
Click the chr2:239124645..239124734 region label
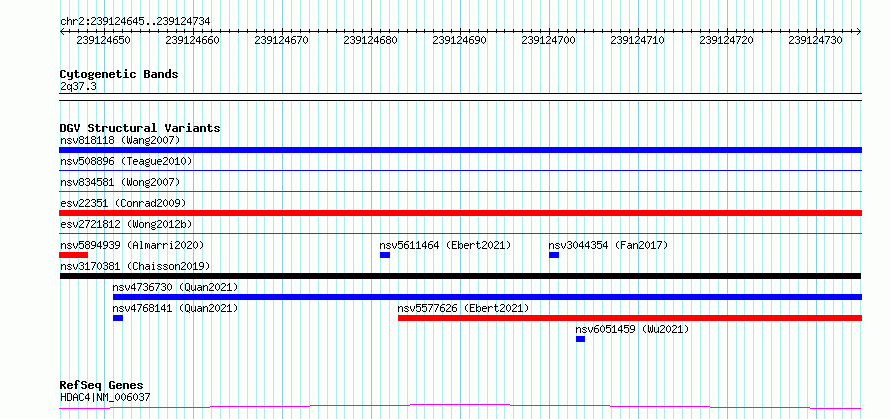tap(135, 21)
